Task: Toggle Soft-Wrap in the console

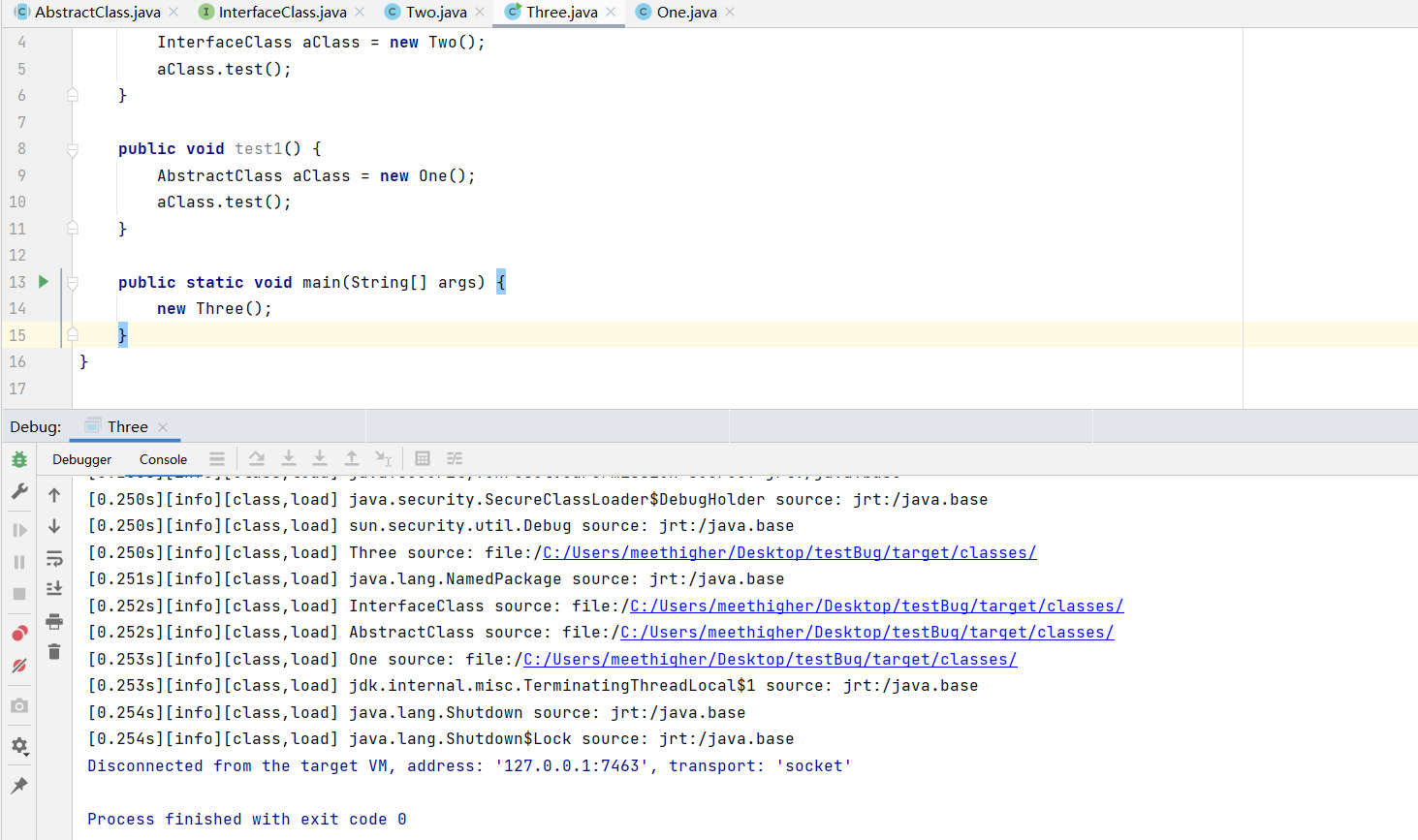Action: [54, 559]
